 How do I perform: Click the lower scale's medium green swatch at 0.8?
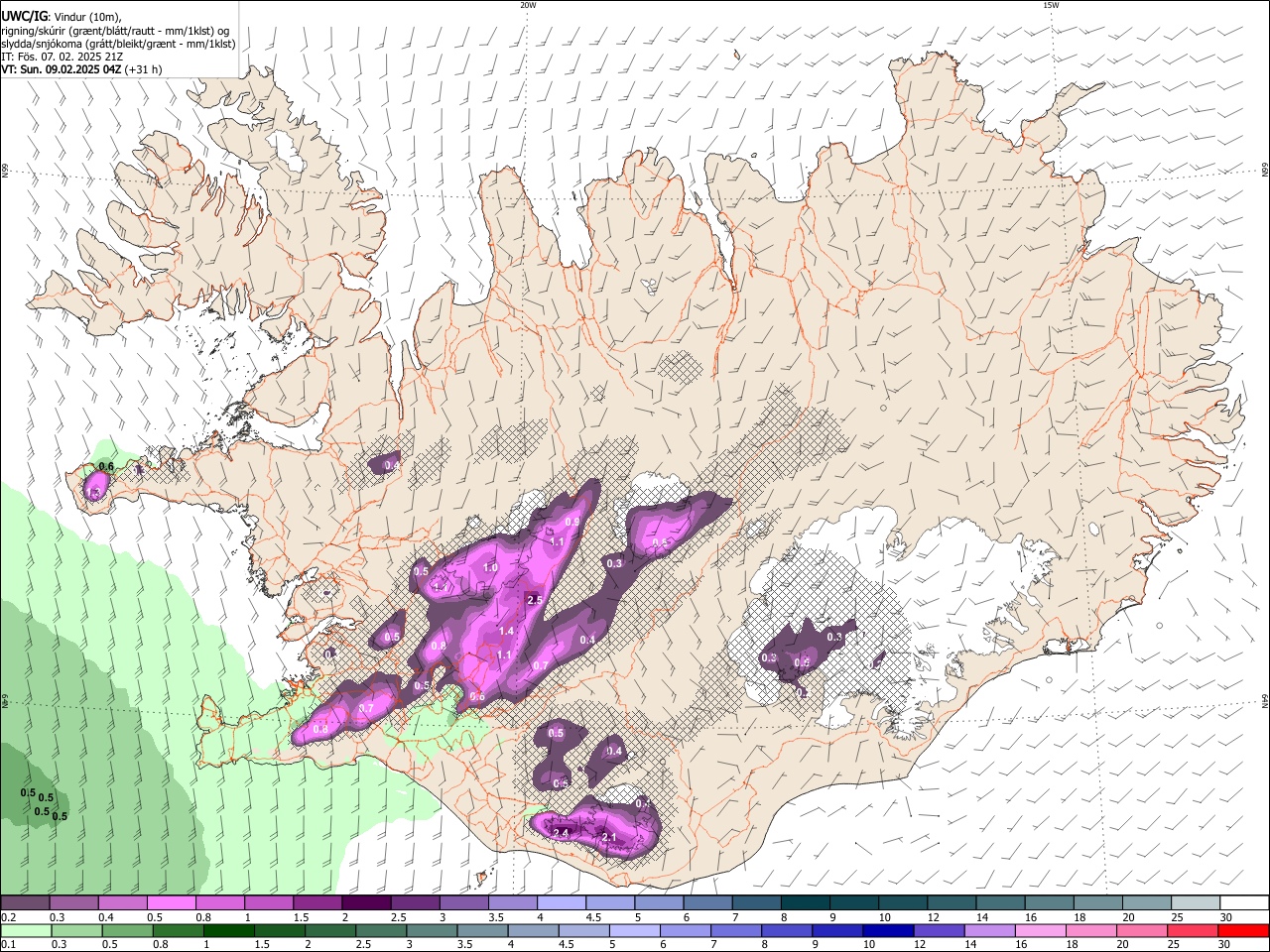(x=178, y=931)
